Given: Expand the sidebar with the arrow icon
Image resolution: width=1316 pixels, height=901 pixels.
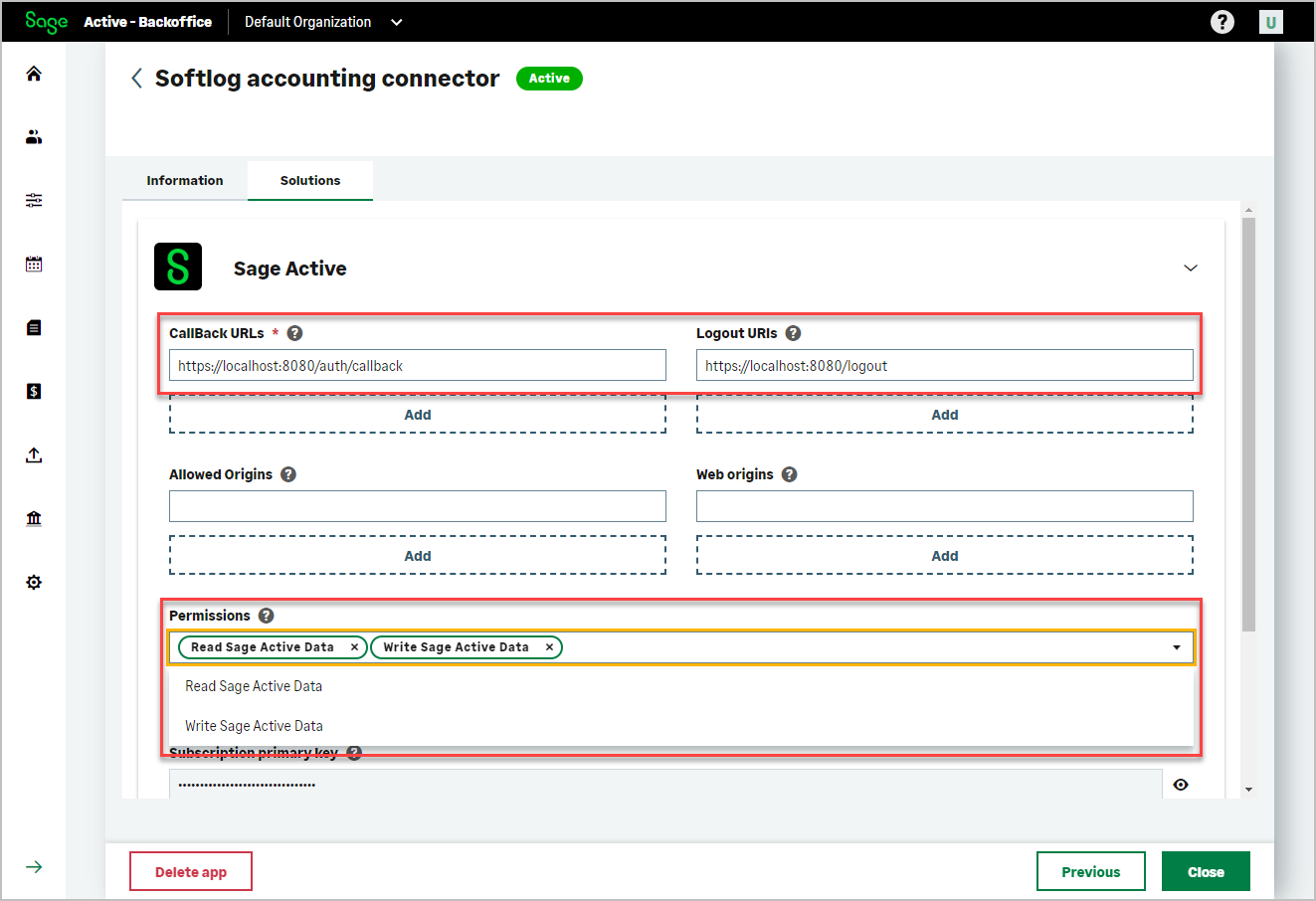Looking at the screenshot, I should [x=34, y=867].
